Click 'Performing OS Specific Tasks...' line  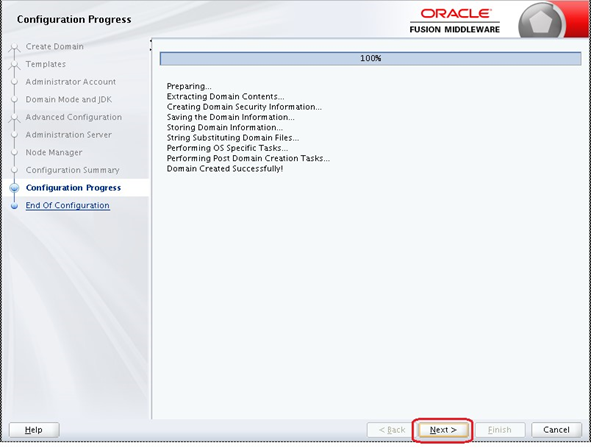(x=227, y=148)
